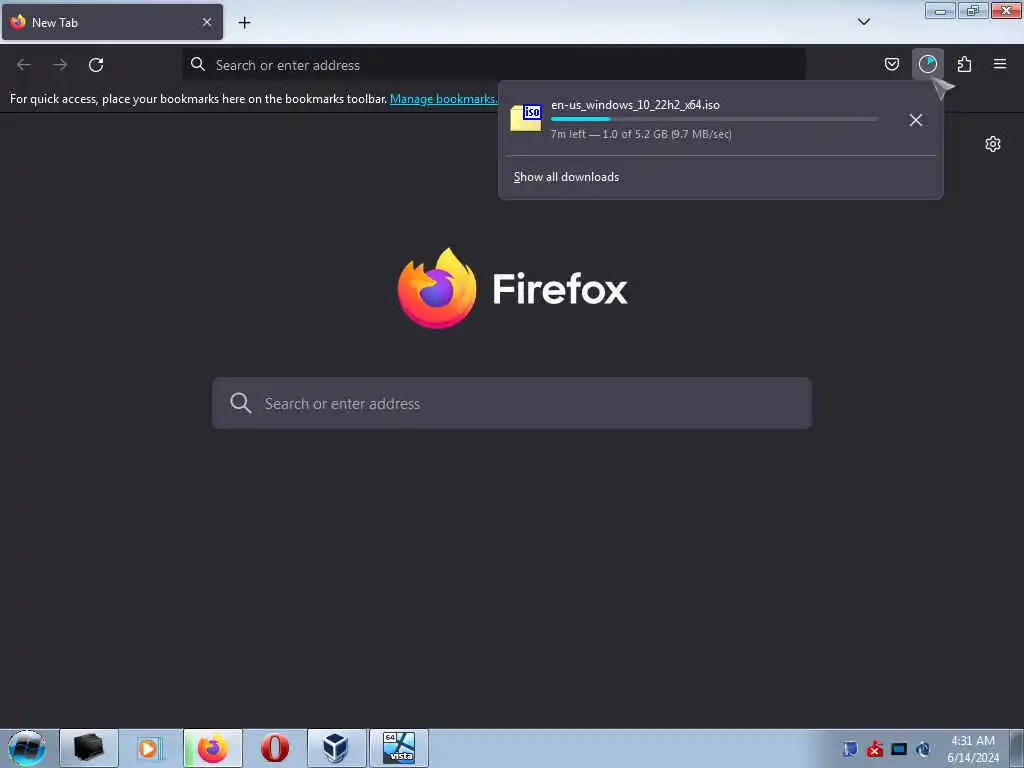The width and height of the screenshot is (1024, 768).
Task: Toggle the Downloads panel toolbar icon
Action: click(927, 64)
